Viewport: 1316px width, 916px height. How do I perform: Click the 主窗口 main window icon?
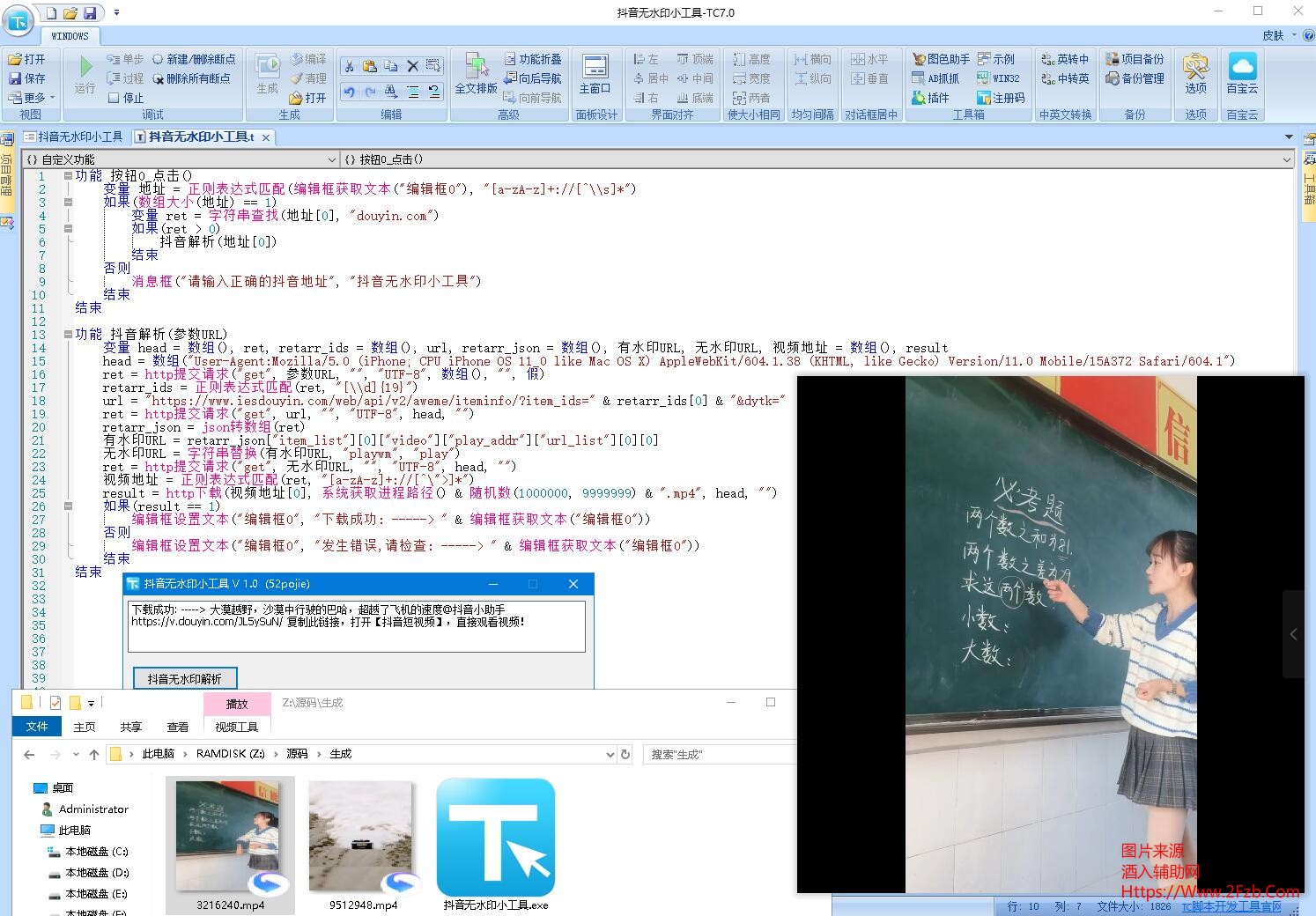click(x=595, y=74)
